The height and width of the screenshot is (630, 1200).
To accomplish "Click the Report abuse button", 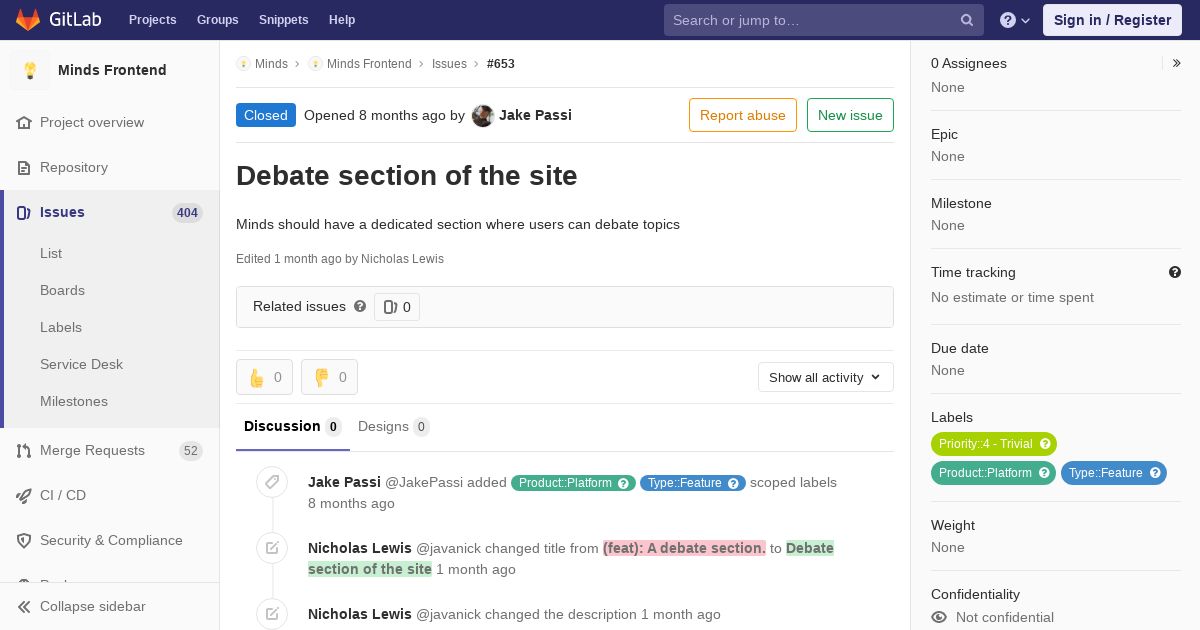I will click(742, 115).
